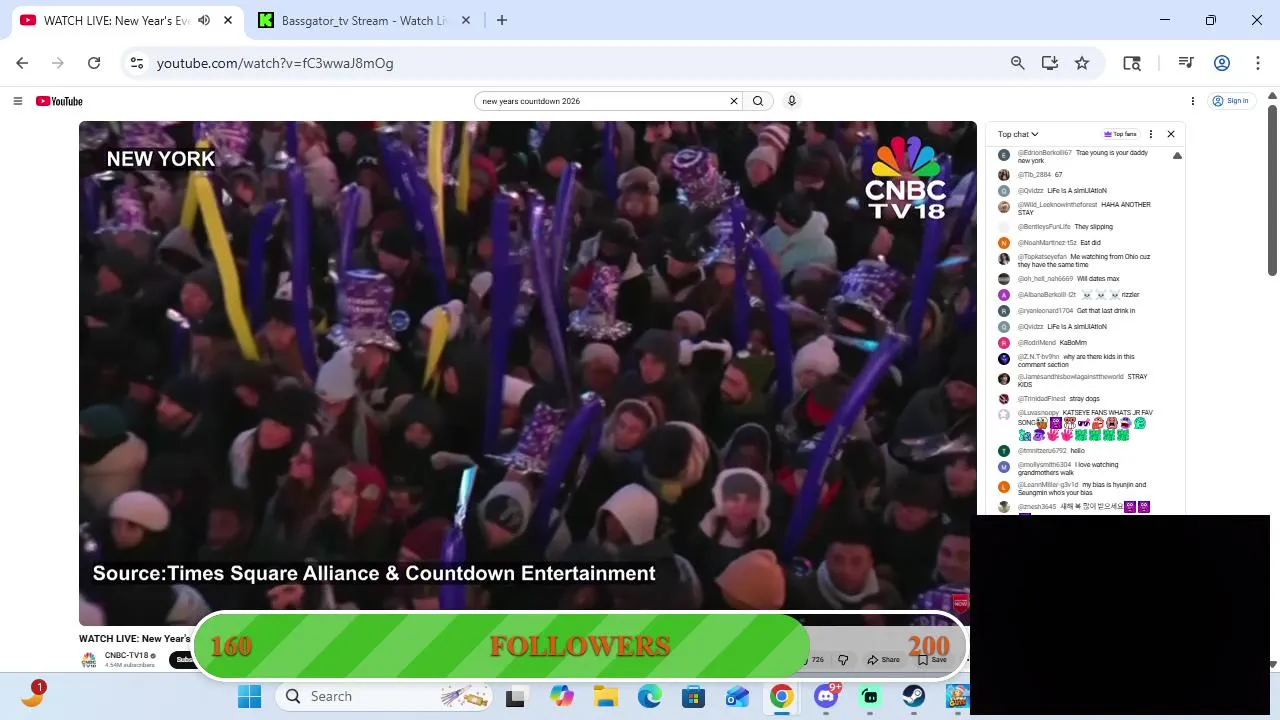Run search with the magnifier button
1280x720 pixels.
pos(758,101)
